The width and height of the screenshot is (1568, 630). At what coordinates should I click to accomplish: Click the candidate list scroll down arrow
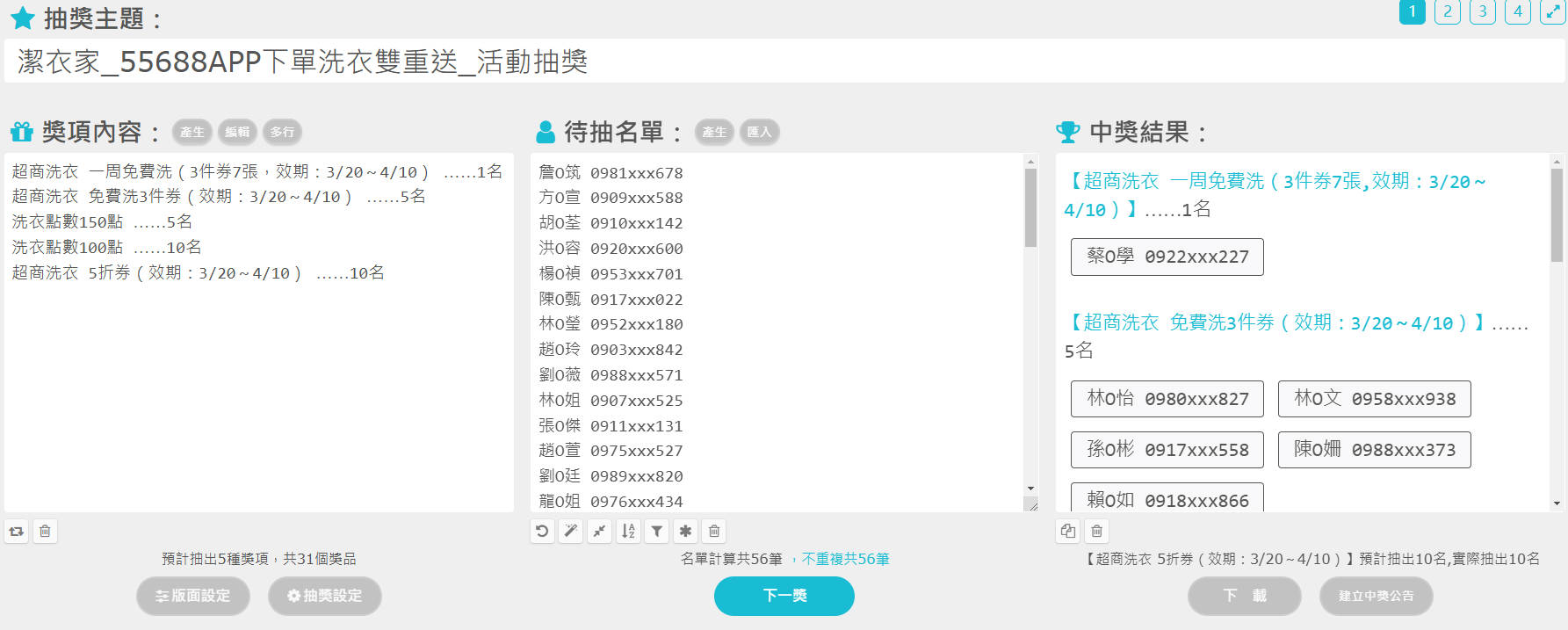tap(1030, 489)
